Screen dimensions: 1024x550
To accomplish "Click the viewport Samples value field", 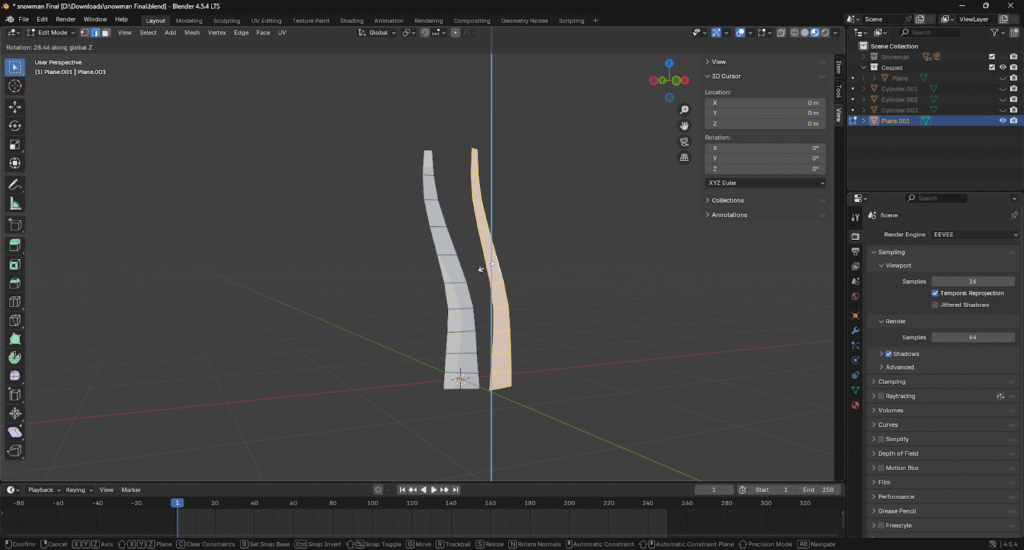I will click(972, 281).
